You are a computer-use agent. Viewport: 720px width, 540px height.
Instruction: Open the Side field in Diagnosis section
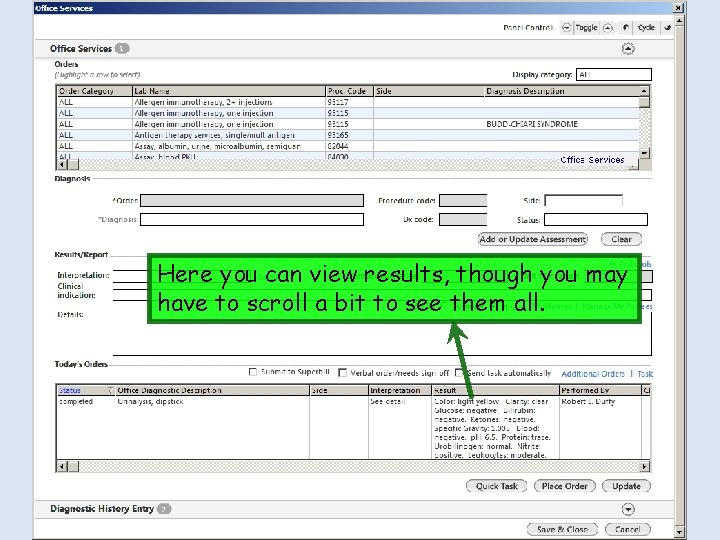click(583, 201)
